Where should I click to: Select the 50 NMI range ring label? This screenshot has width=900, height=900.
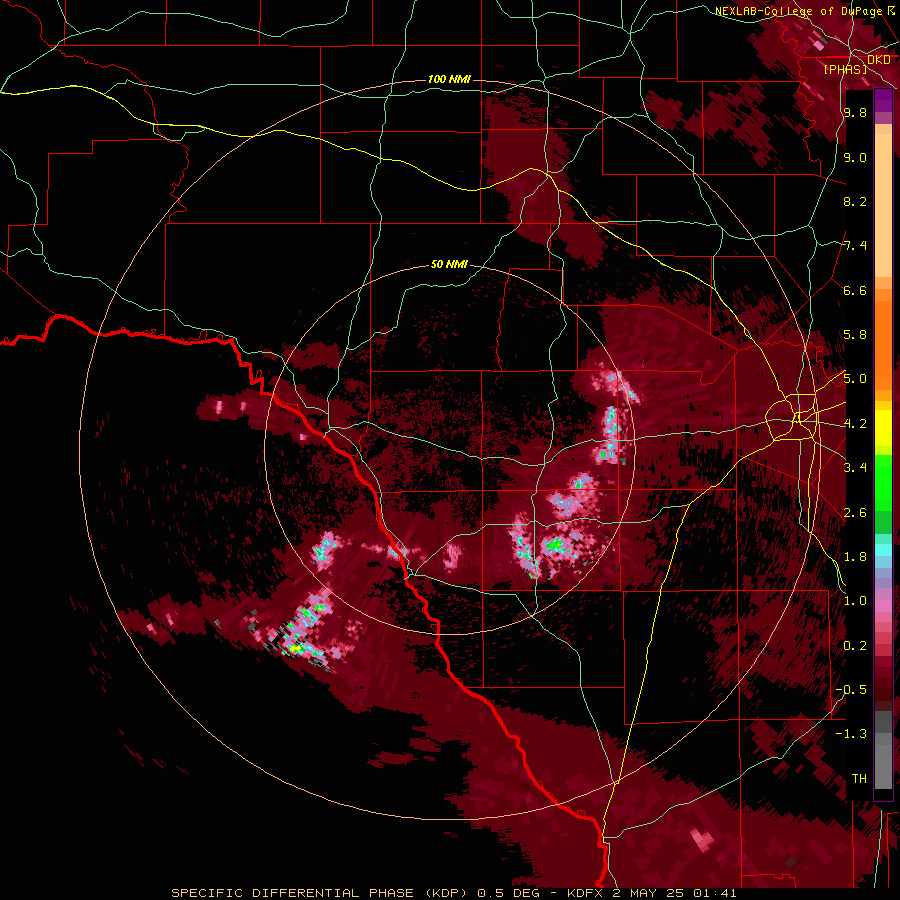[449, 264]
